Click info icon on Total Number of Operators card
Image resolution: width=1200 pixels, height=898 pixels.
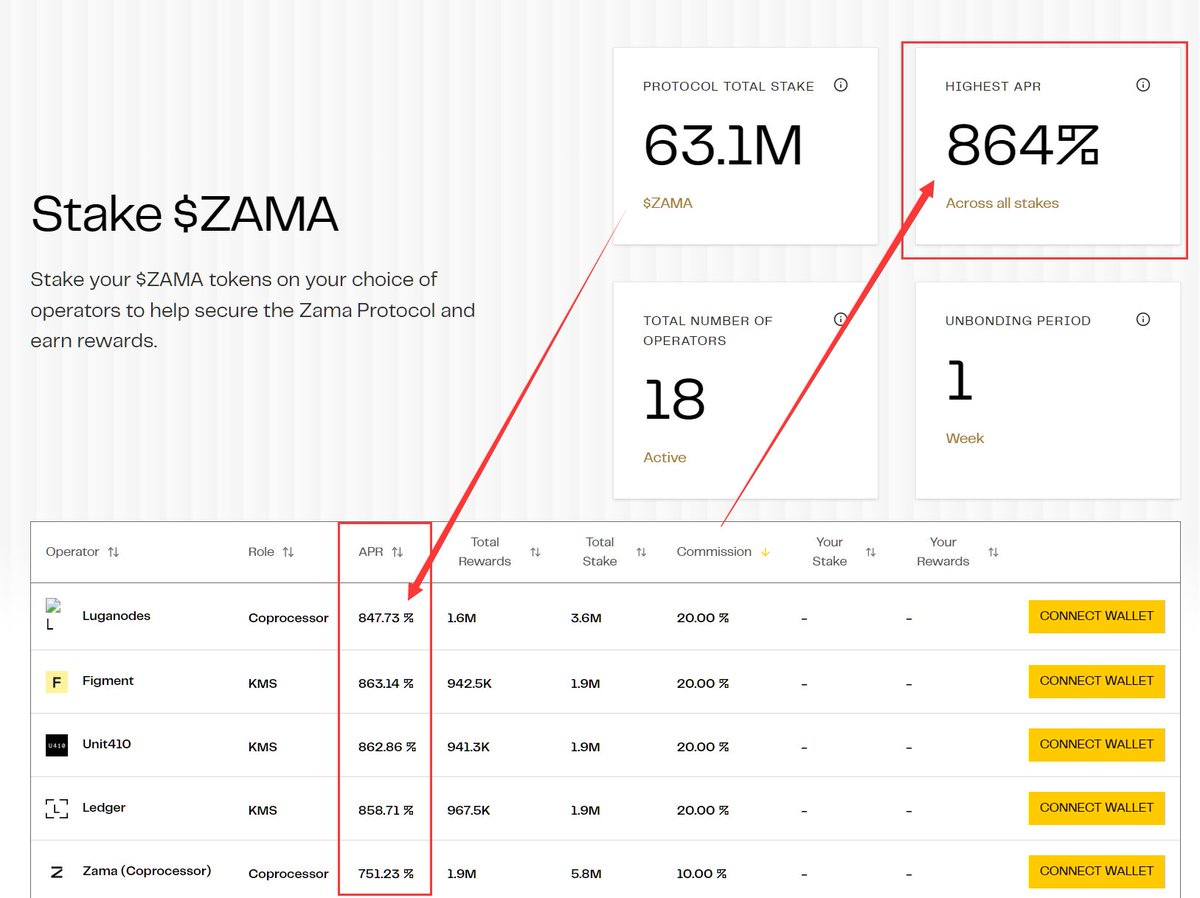tap(841, 319)
